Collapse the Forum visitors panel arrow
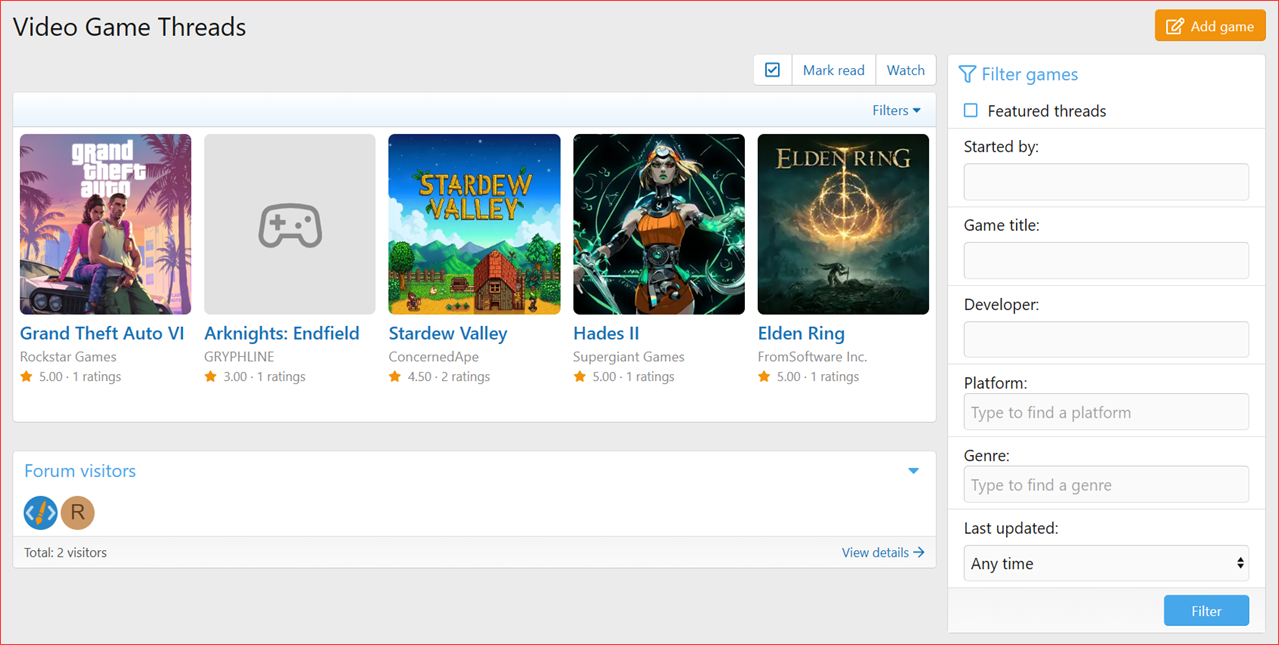The height and width of the screenshot is (645, 1279). pos(913,471)
